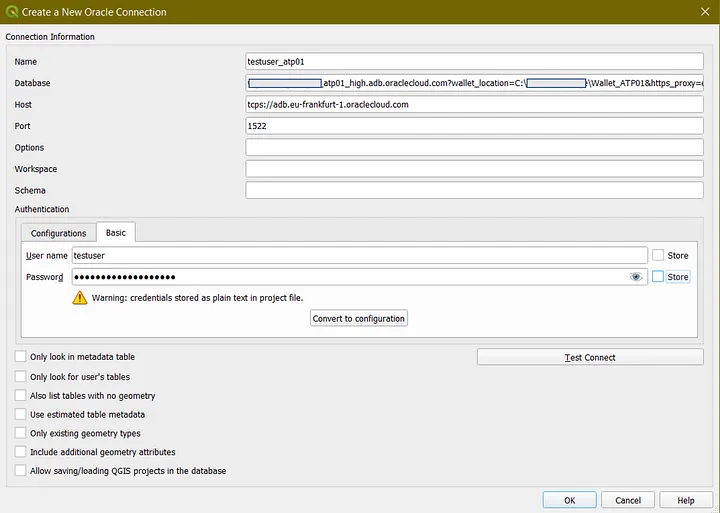Enable Use estimated table metadata

20,414
